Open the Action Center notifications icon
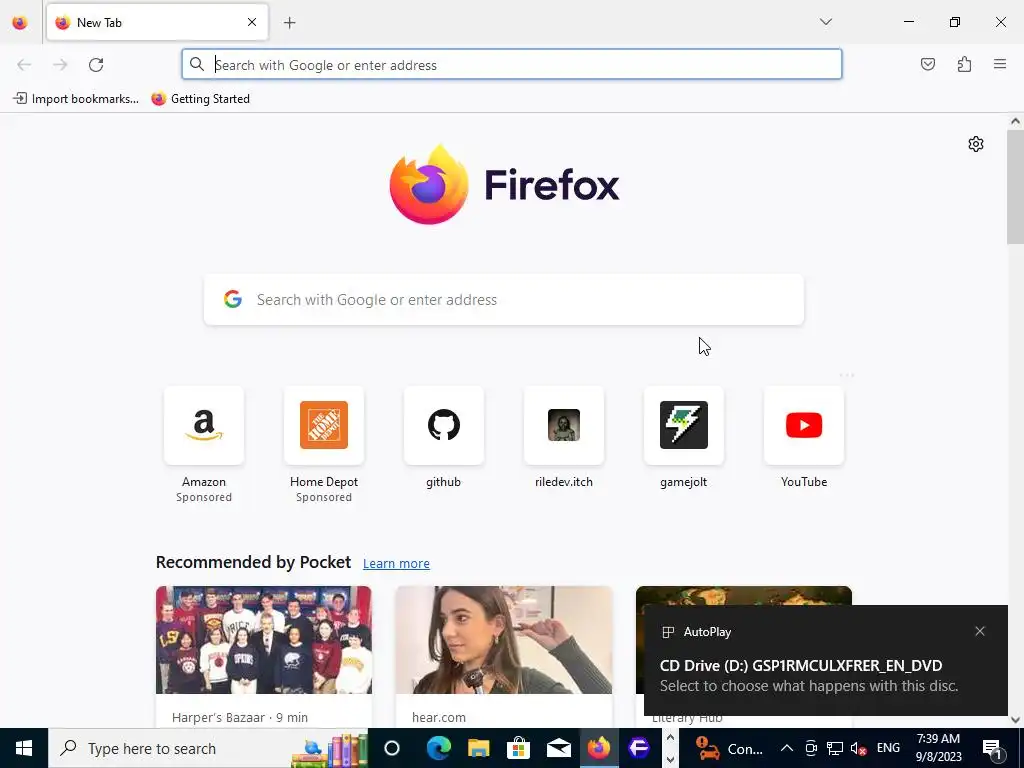The image size is (1024, 768). click(992, 748)
